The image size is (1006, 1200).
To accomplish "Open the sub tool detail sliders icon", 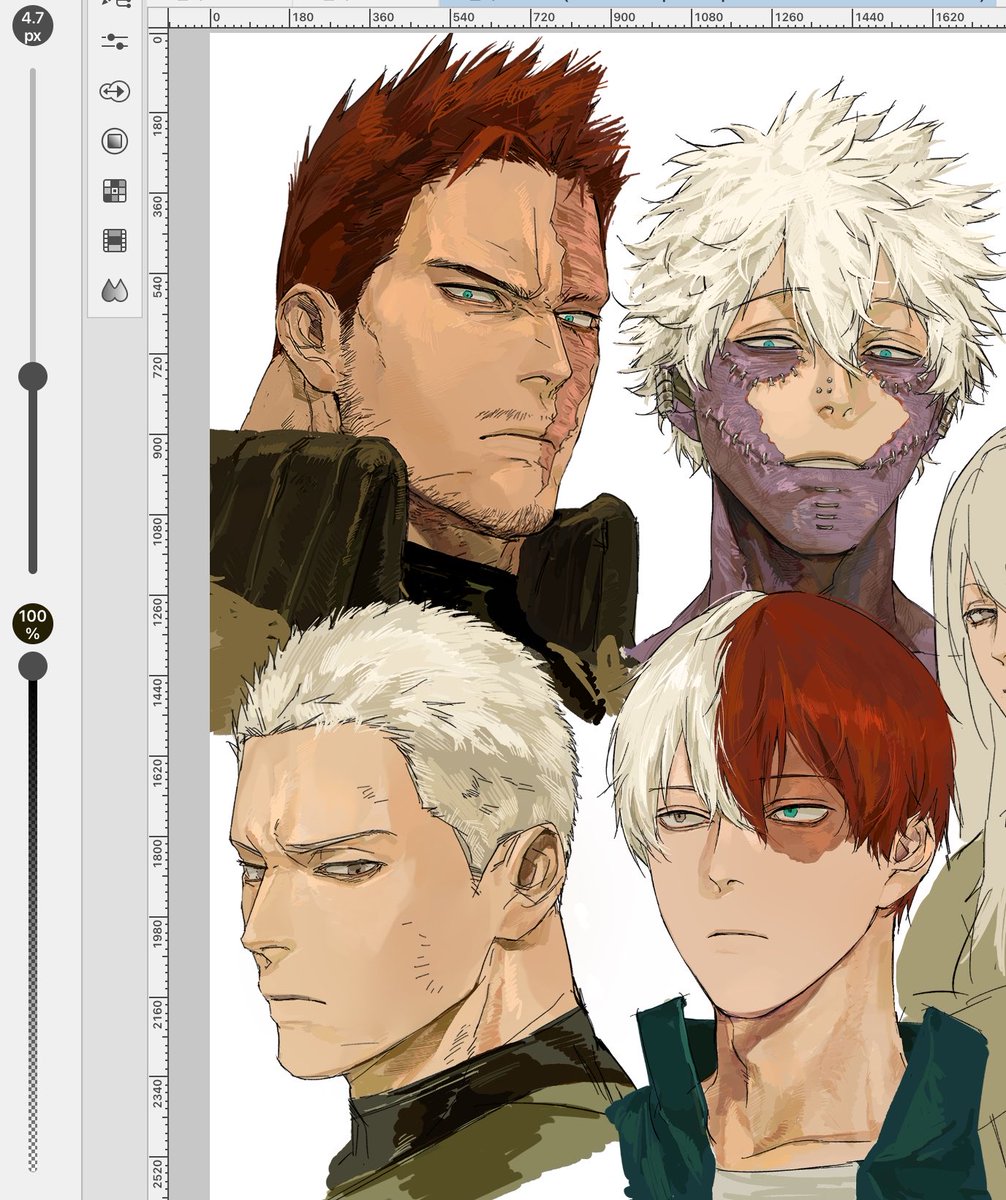I will click(x=115, y=41).
